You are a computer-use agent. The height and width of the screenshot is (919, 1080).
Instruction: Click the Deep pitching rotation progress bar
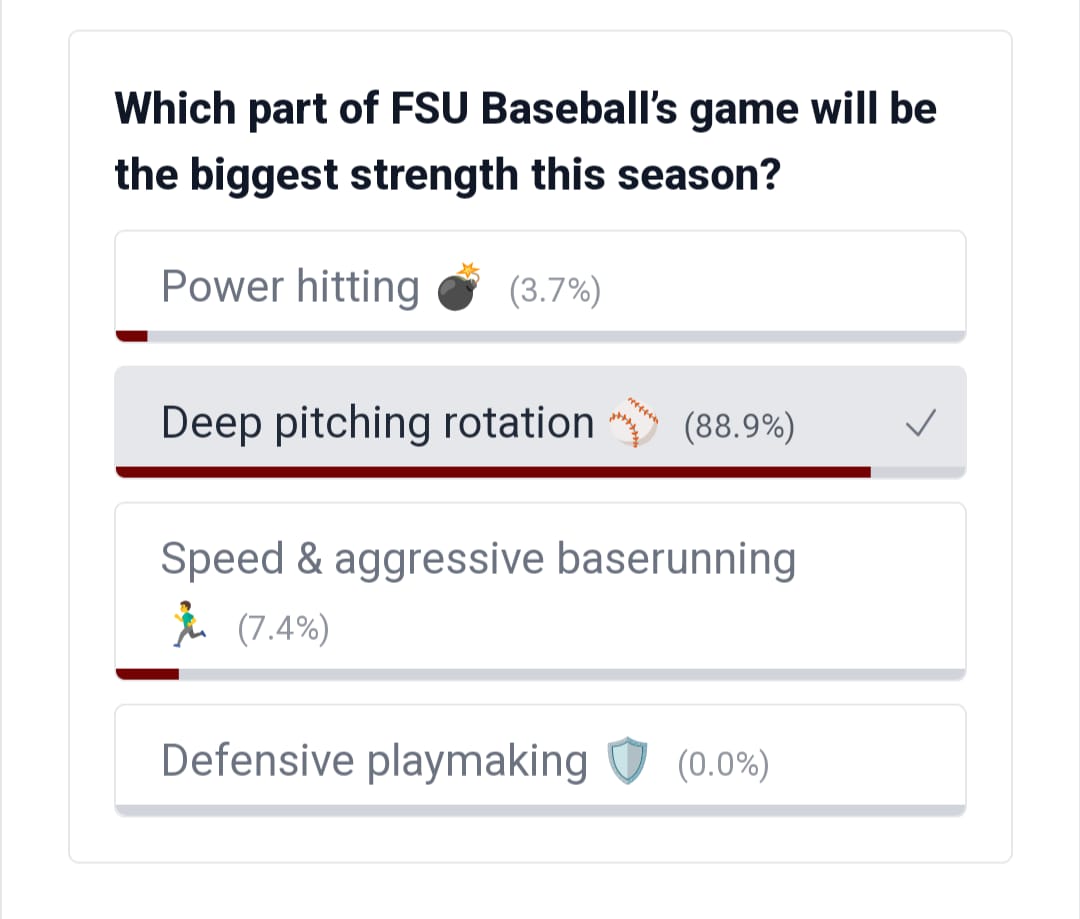pos(492,472)
